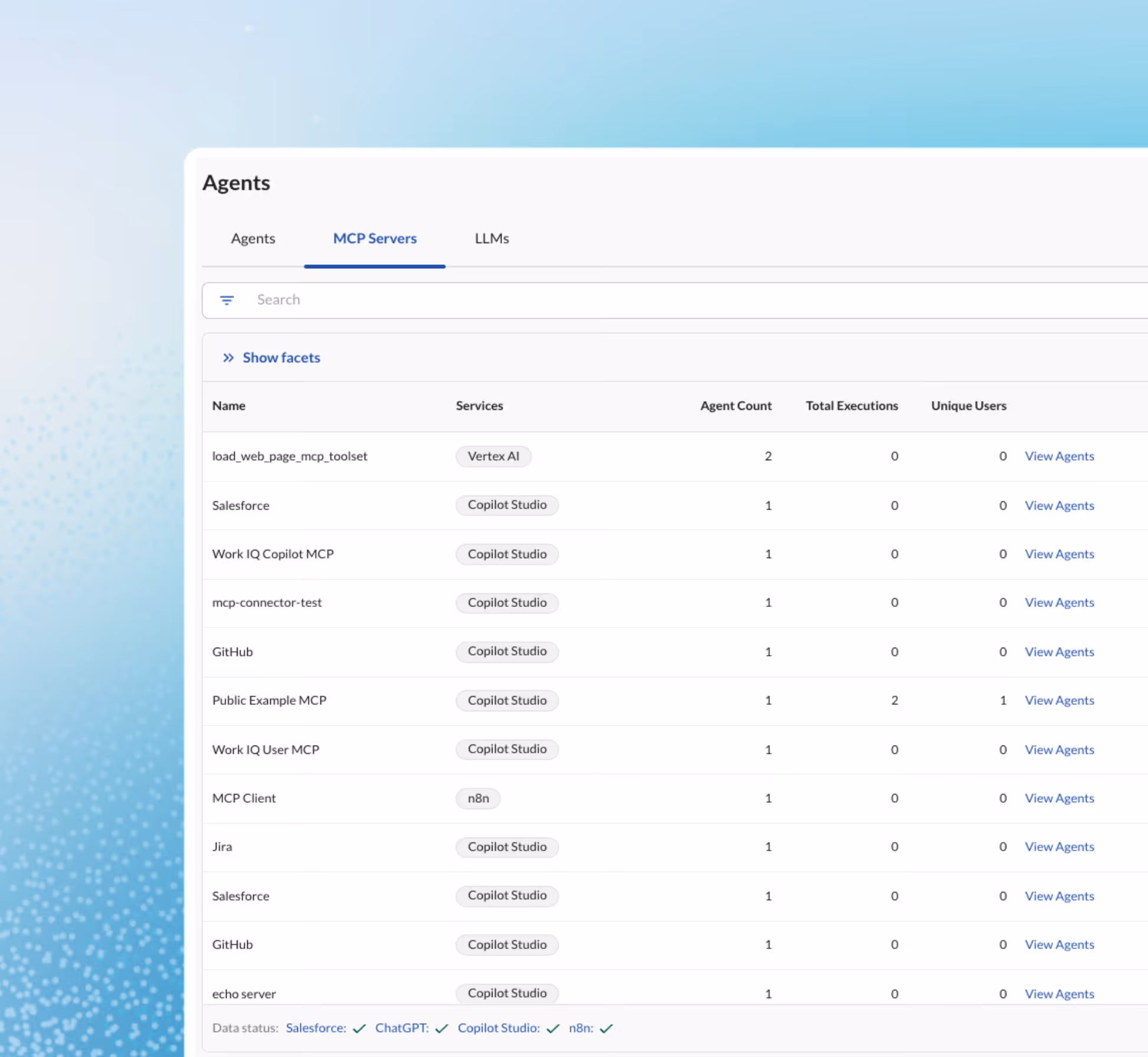The height and width of the screenshot is (1057, 1148).
Task: Switch to the Agents tab
Action: point(253,238)
